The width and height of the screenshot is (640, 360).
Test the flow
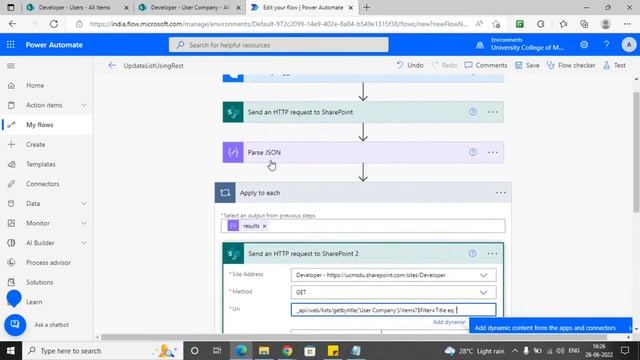coord(614,65)
